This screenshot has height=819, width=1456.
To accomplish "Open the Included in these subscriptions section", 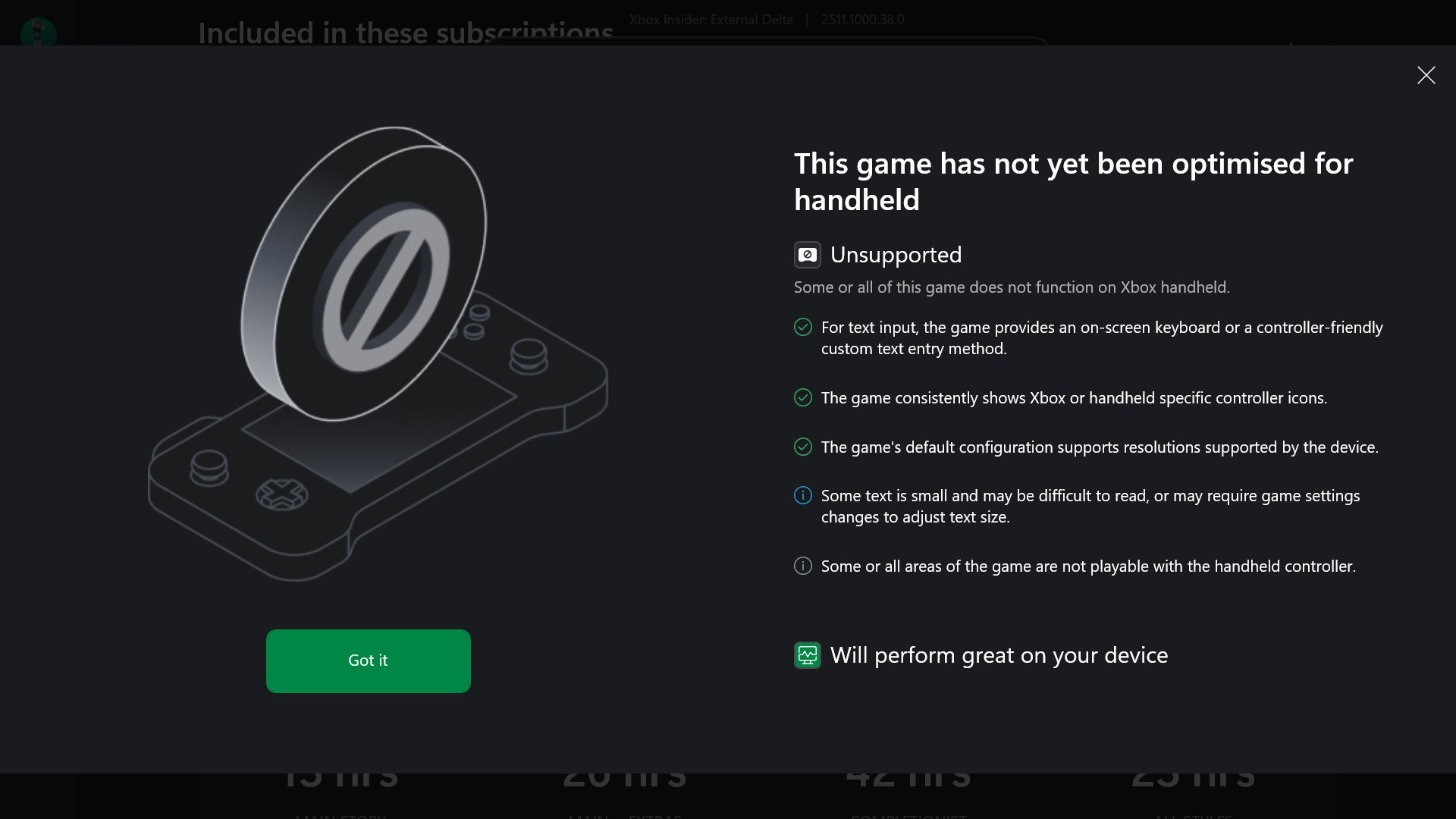I will pyautogui.click(x=405, y=32).
